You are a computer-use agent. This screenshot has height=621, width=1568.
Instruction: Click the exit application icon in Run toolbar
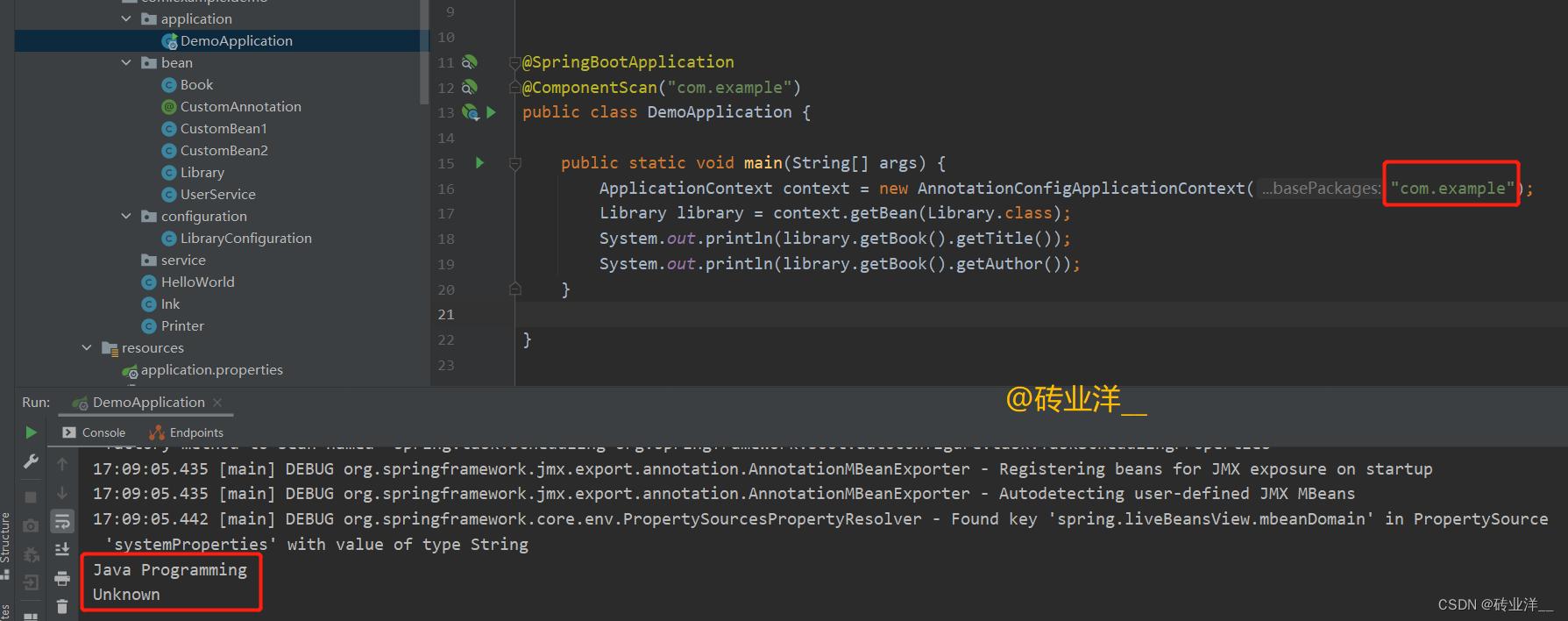(x=31, y=582)
